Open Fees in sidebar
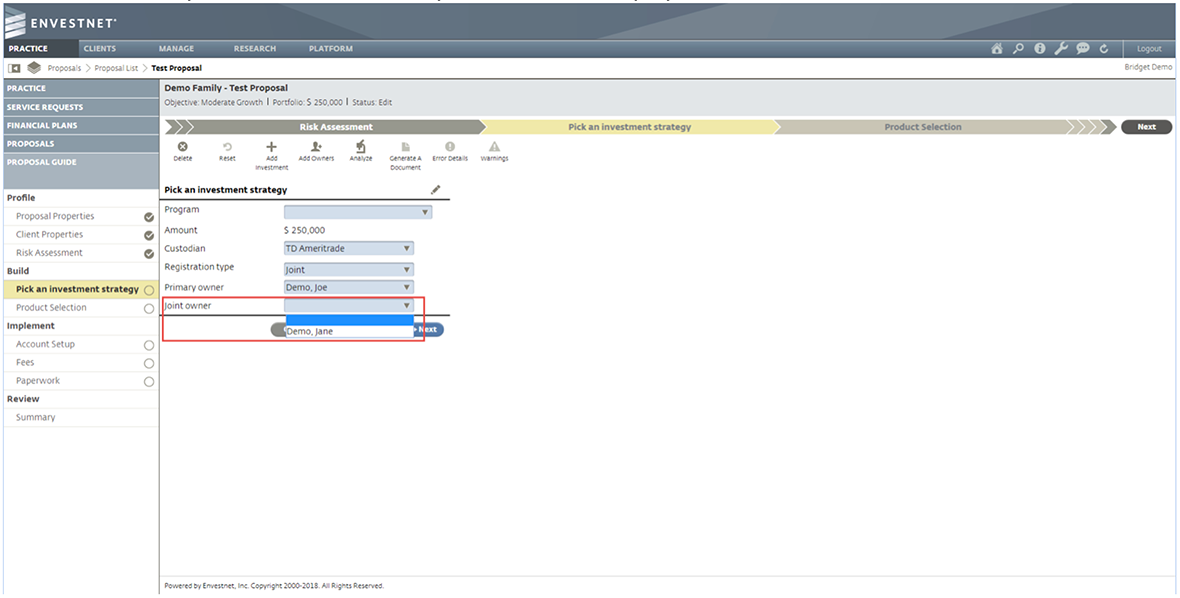This screenshot has width=1180, height=598. click(x=25, y=363)
